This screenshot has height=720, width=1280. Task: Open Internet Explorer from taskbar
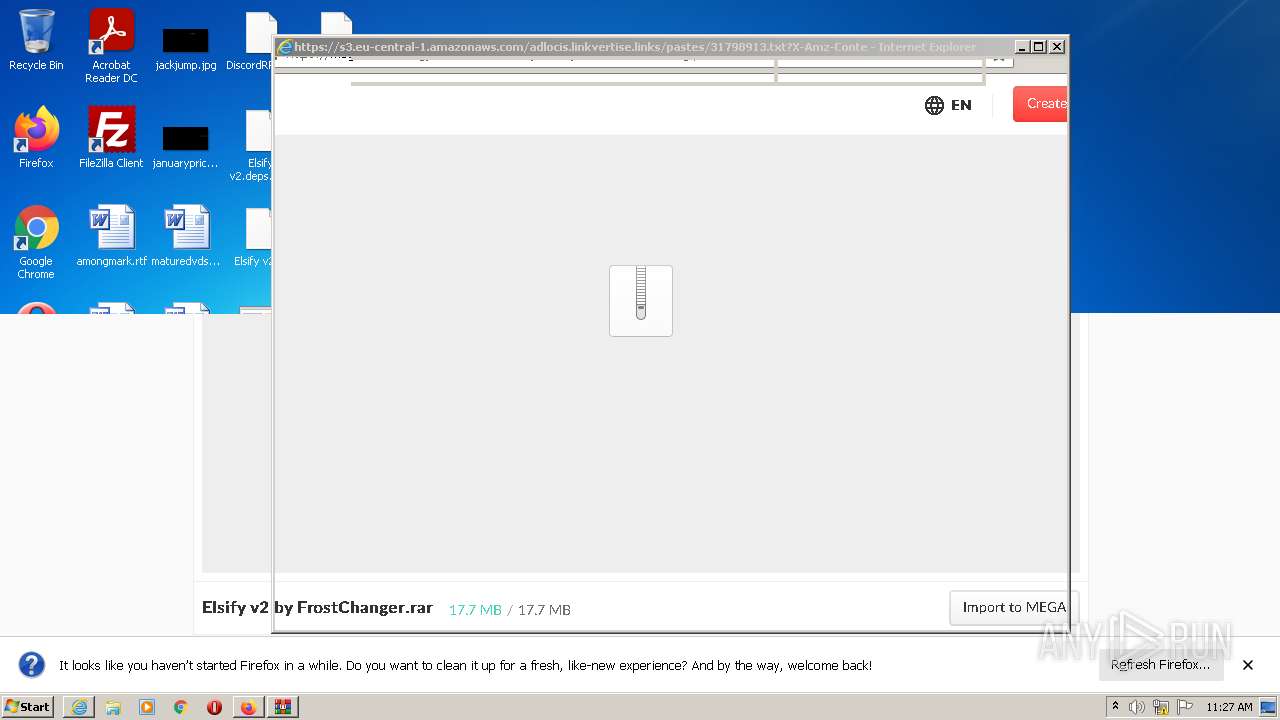point(79,707)
